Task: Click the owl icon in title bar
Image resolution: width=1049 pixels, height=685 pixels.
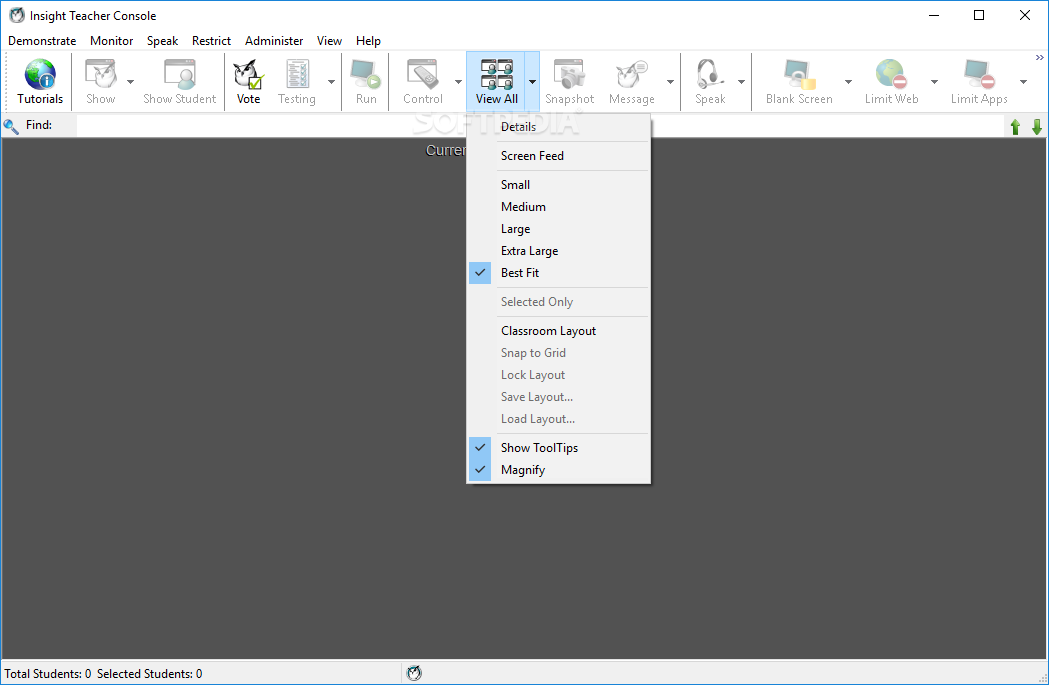Action: (x=17, y=15)
